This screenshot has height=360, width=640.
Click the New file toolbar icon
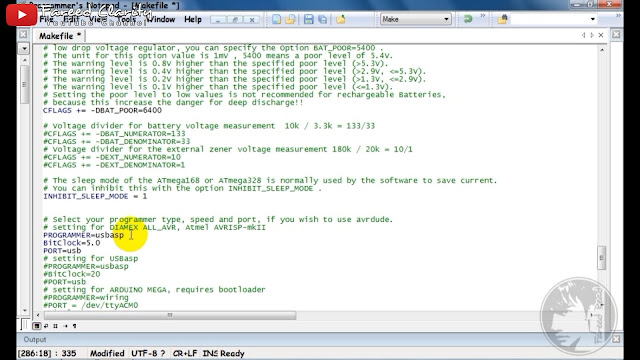point(276,19)
